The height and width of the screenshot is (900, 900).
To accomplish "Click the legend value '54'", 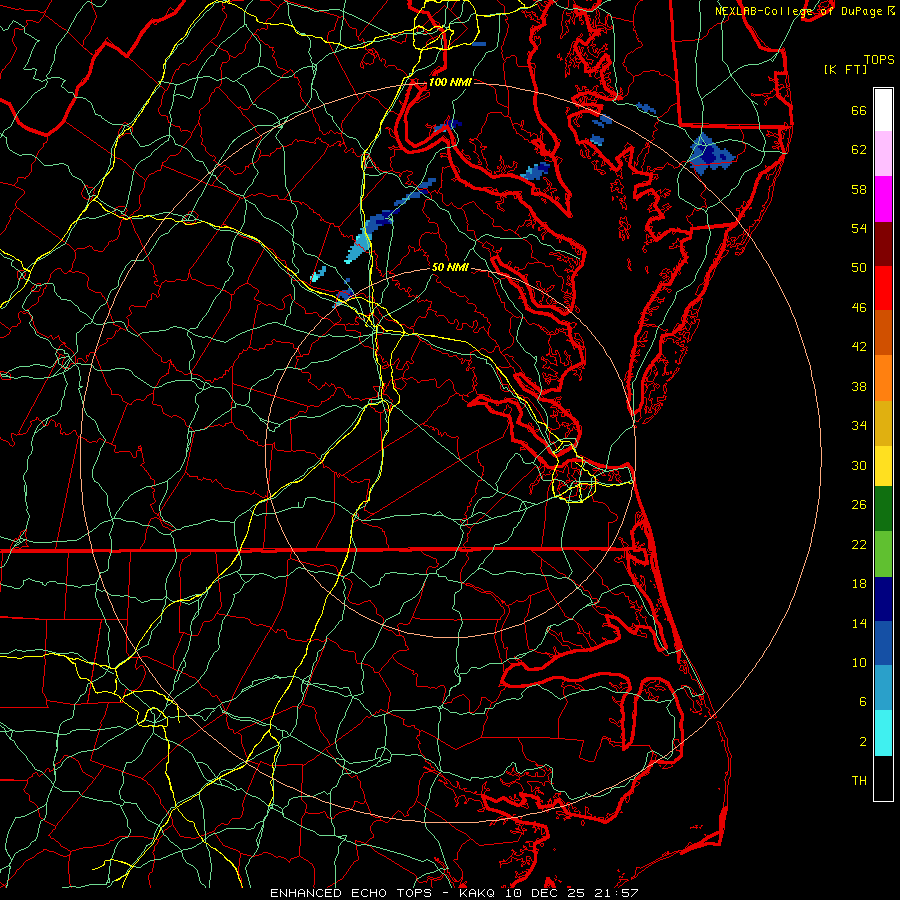I will click(859, 228).
